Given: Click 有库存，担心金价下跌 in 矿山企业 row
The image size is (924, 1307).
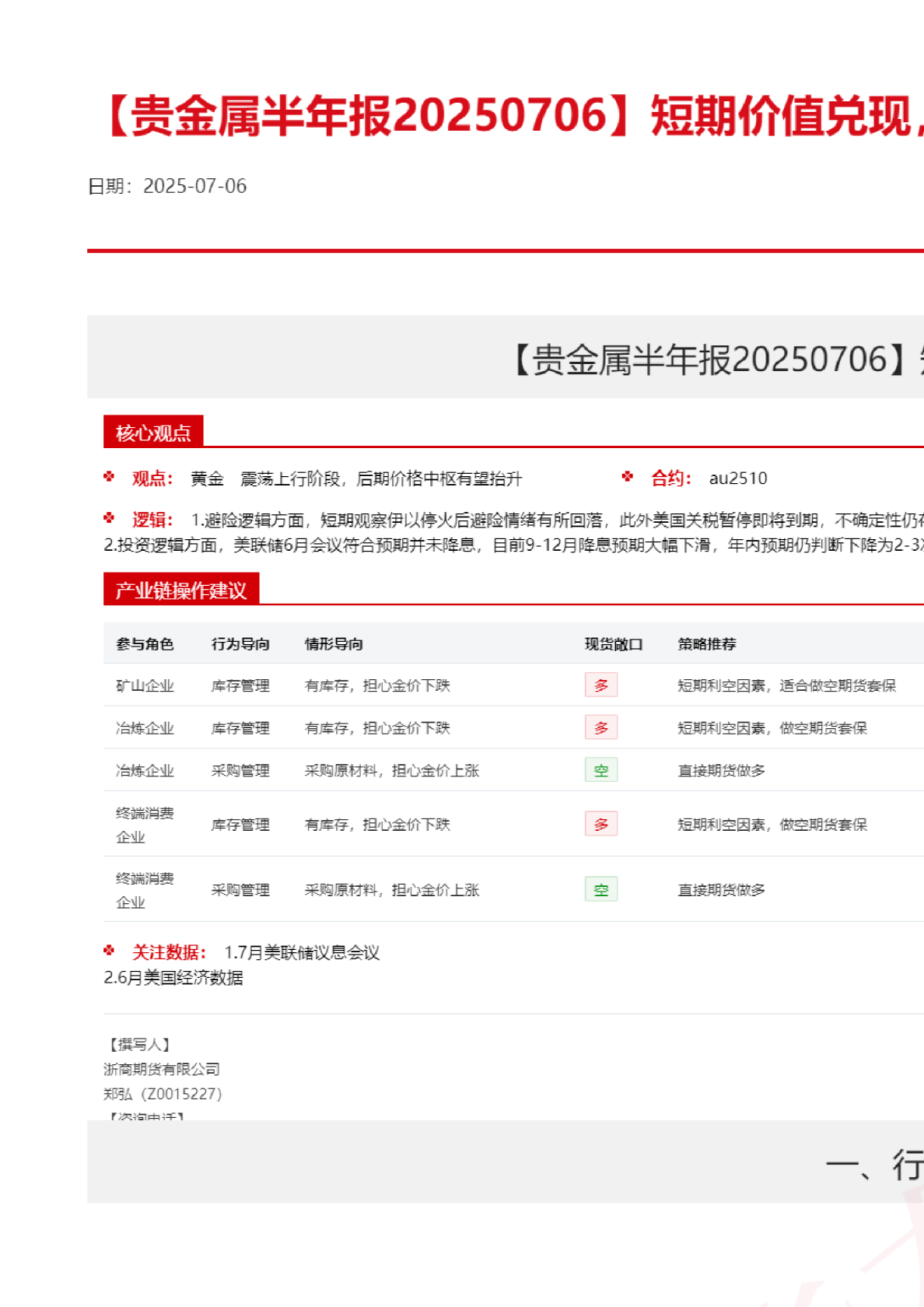Looking at the screenshot, I should click(x=377, y=685).
